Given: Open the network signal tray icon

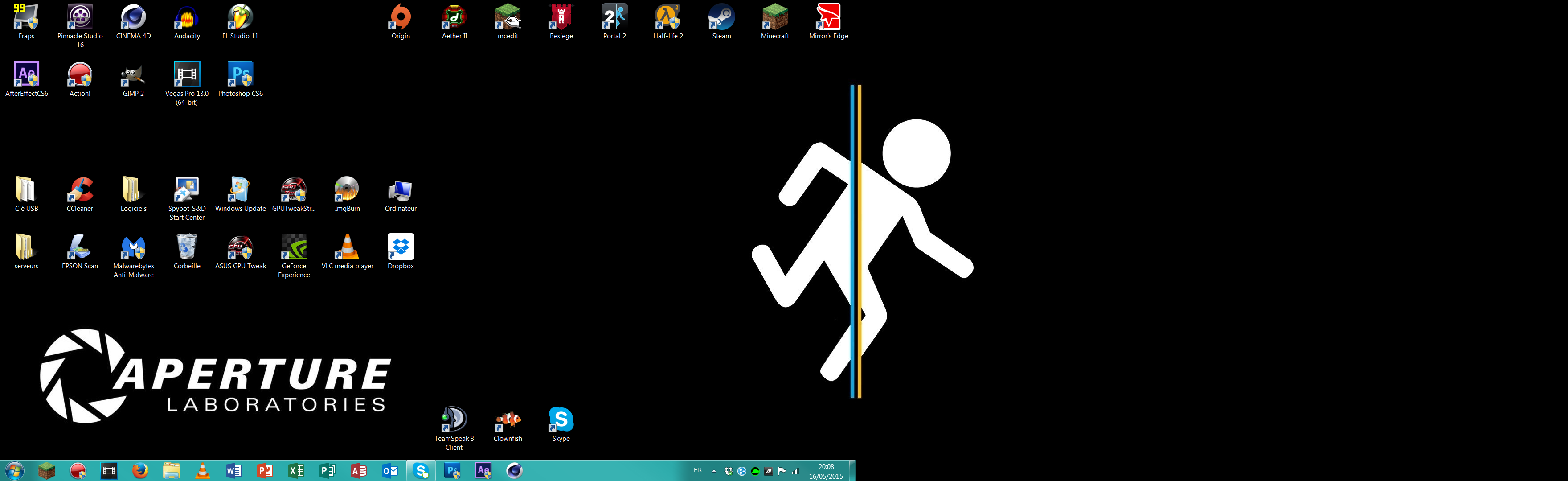Looking at the screenshot, I should point(795,471).
